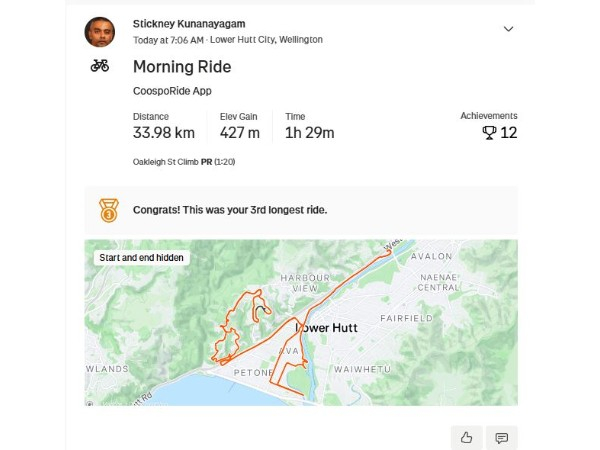600x450 pixels.
Task: Click the 427 m elevation gain stat
Action: click(x=240, y=132)
